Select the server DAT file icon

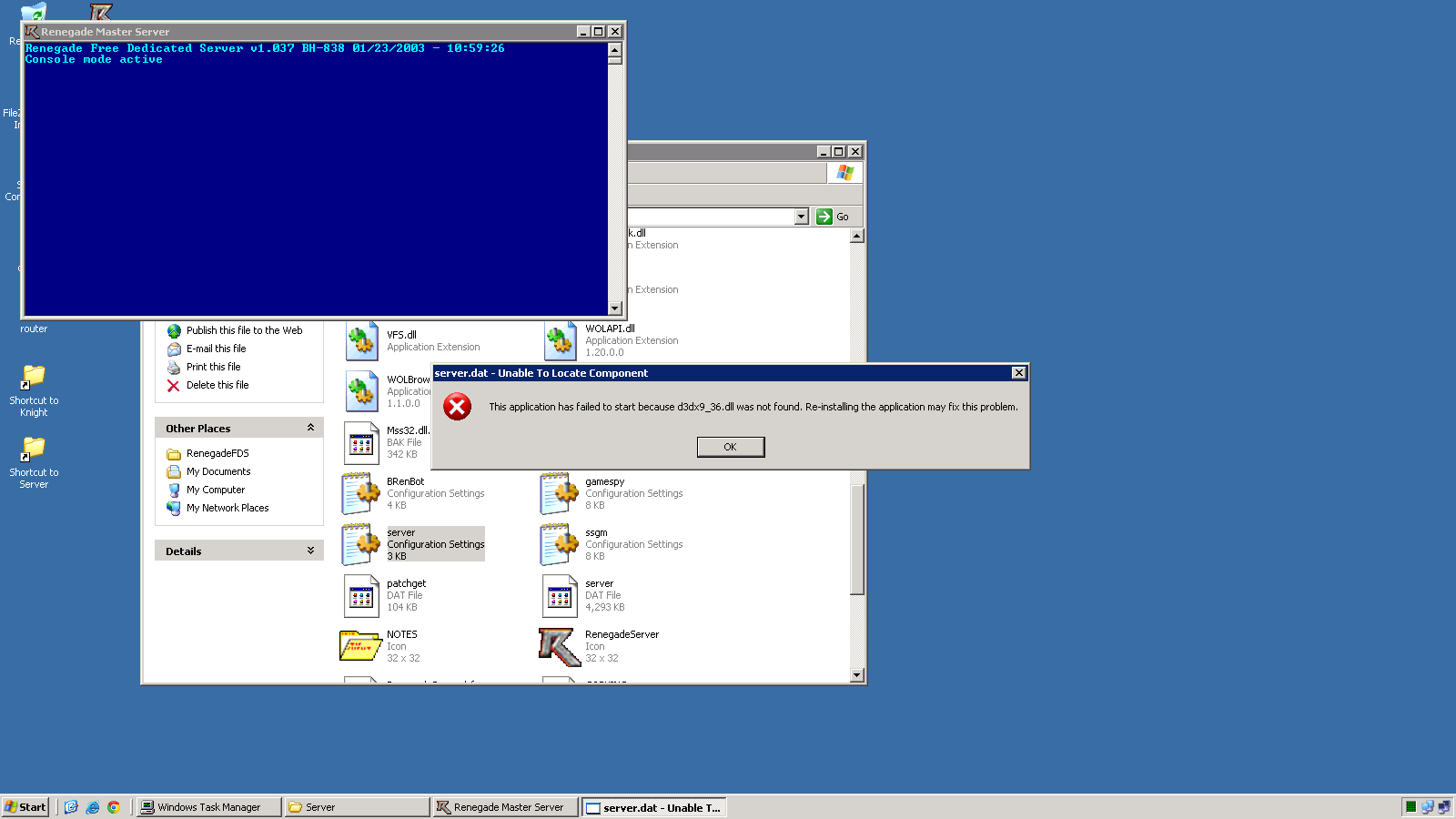pyautogui.click(x=560, y=596)
